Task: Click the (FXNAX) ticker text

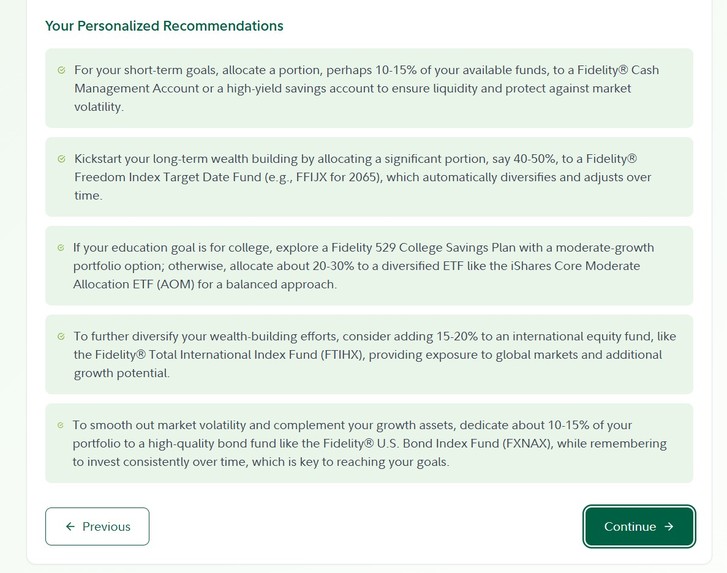Action: (527, 444)
